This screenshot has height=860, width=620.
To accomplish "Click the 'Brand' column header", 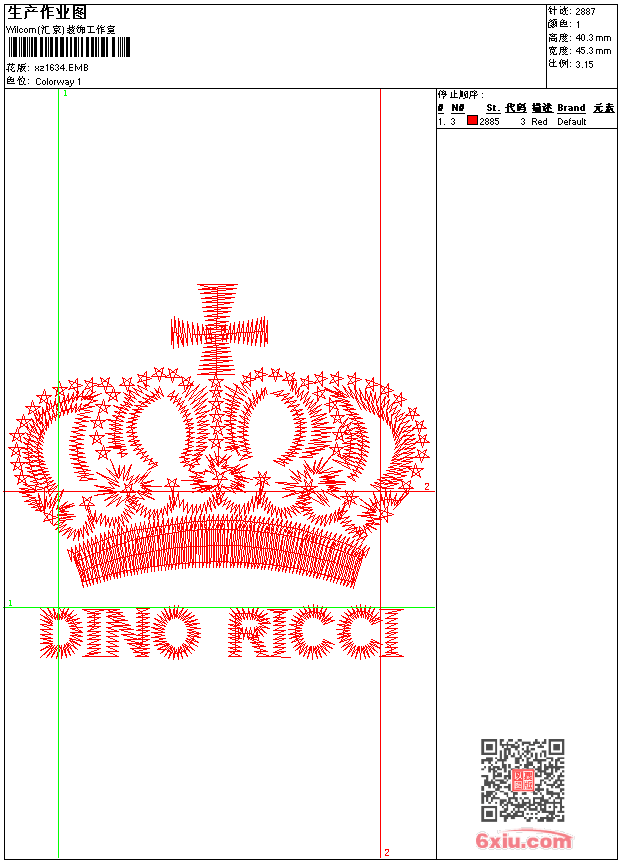I will click(571, 108).
